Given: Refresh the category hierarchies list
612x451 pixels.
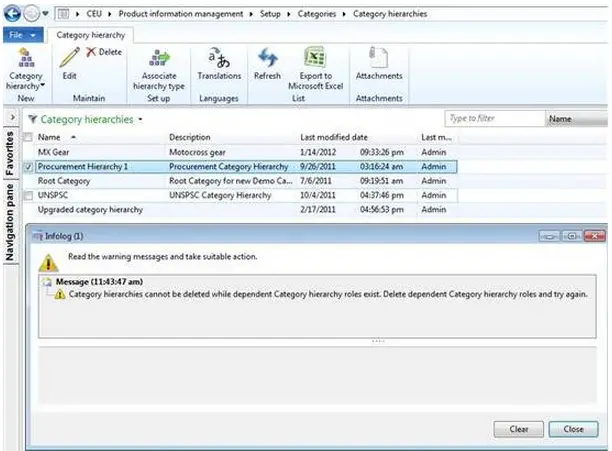Looking at the screenshot, I should (x=267, y=60).
